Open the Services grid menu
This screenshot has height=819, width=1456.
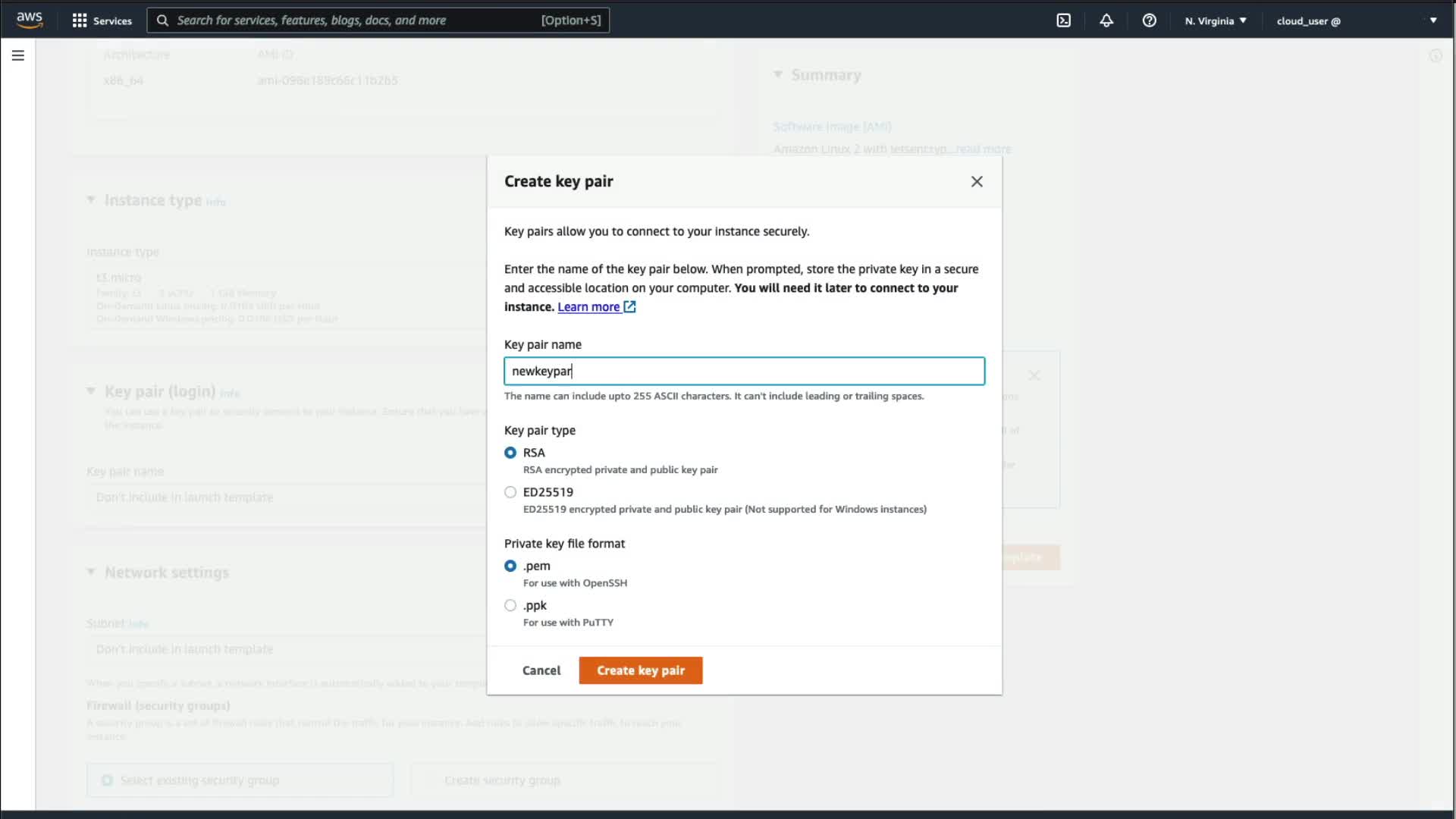(102, 20)
